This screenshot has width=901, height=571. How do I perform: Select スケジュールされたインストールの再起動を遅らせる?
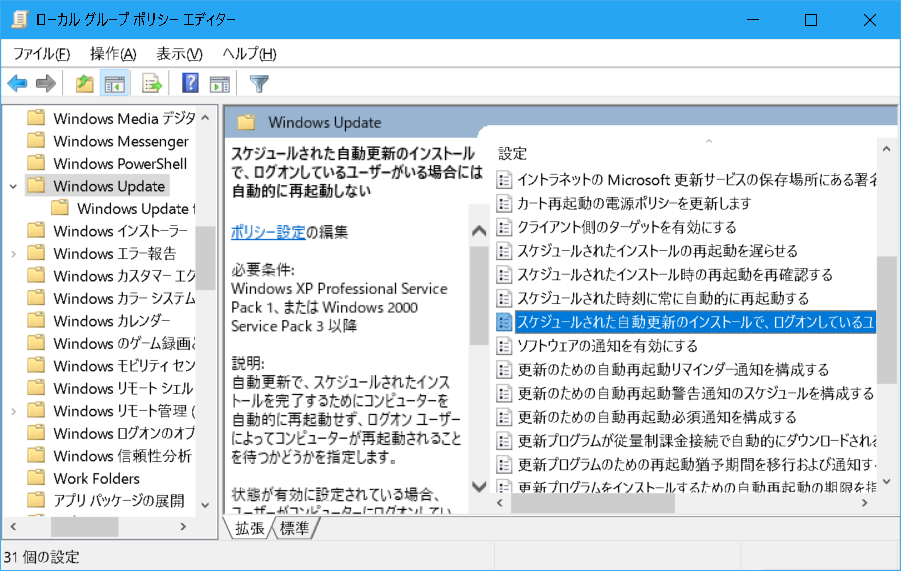pos(657,251)
